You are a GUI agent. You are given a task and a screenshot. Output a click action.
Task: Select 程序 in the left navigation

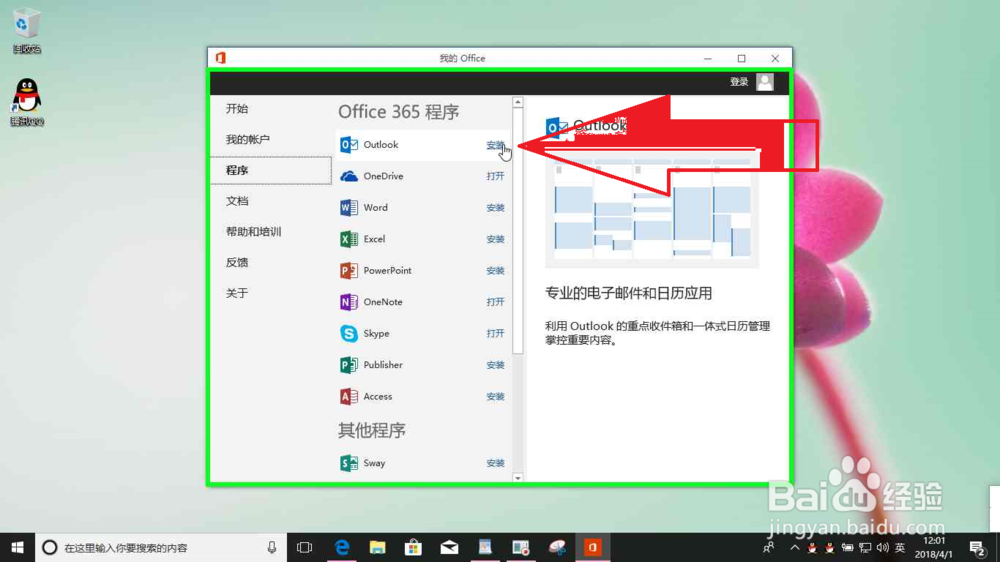(270, 170)
